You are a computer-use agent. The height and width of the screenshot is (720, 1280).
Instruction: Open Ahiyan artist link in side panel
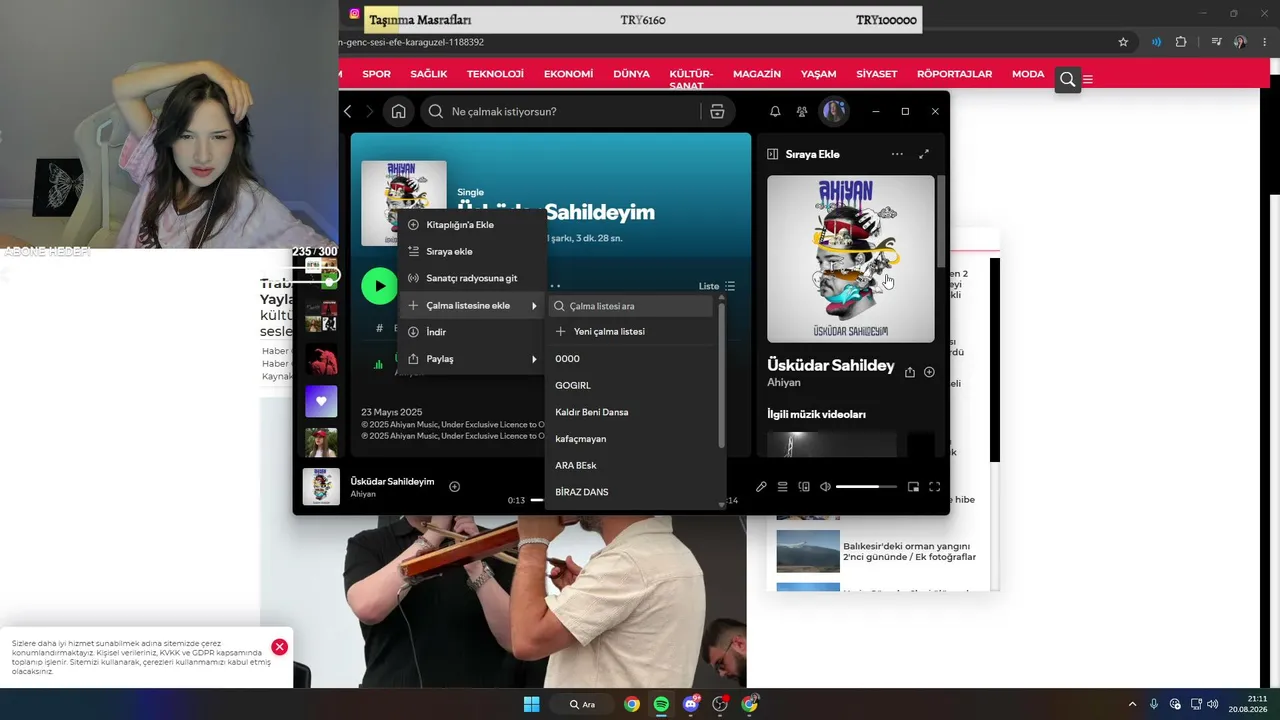point(784,383)
